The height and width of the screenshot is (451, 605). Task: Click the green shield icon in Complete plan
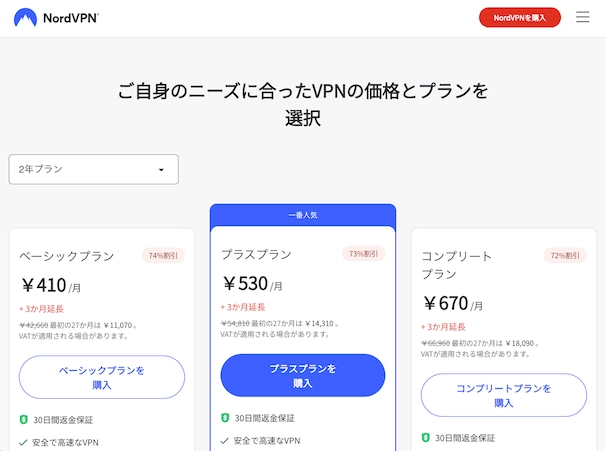[x=425, y=437]
